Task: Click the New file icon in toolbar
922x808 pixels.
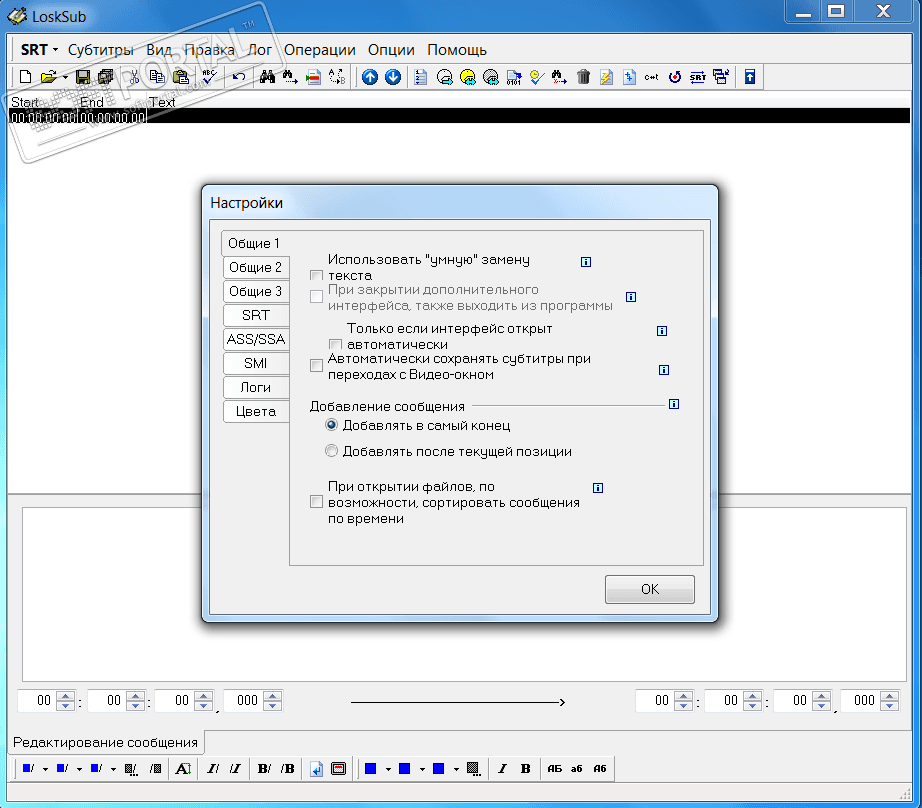Action: click(26, 77)
